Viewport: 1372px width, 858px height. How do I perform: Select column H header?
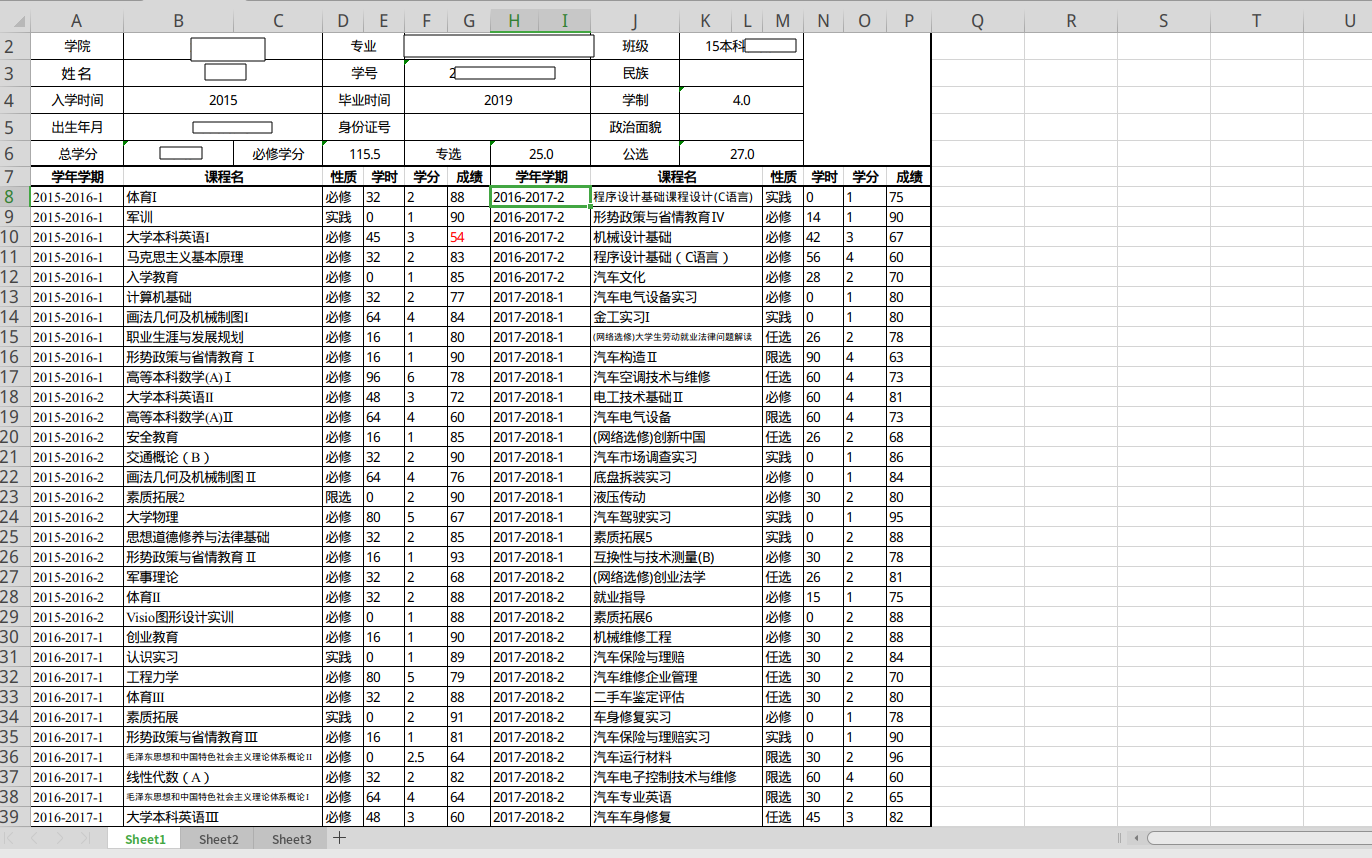514,21
